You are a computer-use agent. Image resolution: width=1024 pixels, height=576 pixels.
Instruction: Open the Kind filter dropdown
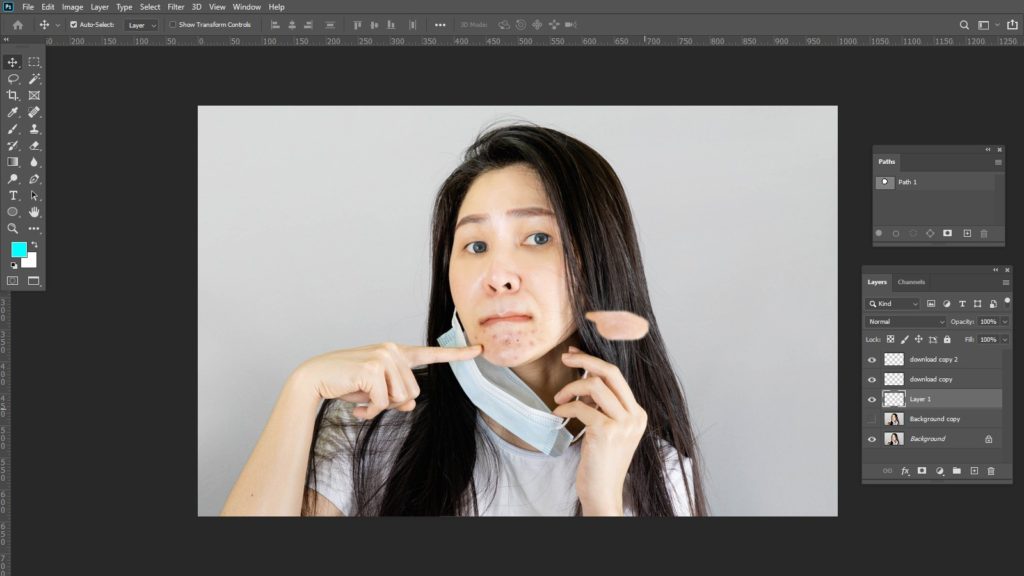893,304
